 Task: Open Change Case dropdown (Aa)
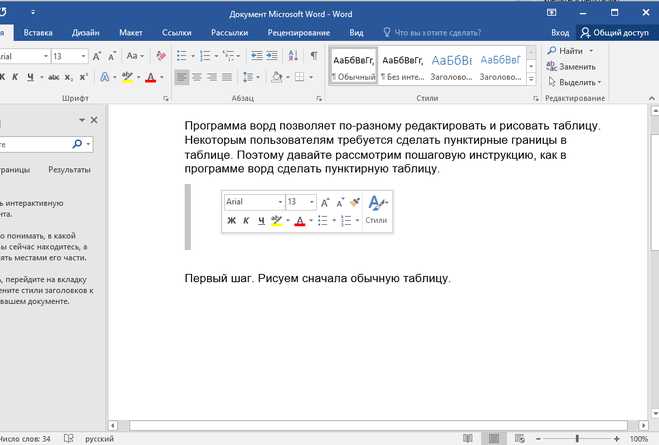click(135, 55)
